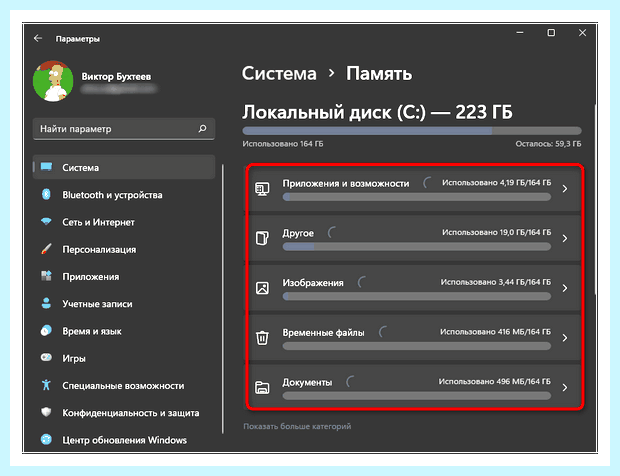Click the search magnifier icon
Viewport: 620px width, 476px height.
[202, 128]
